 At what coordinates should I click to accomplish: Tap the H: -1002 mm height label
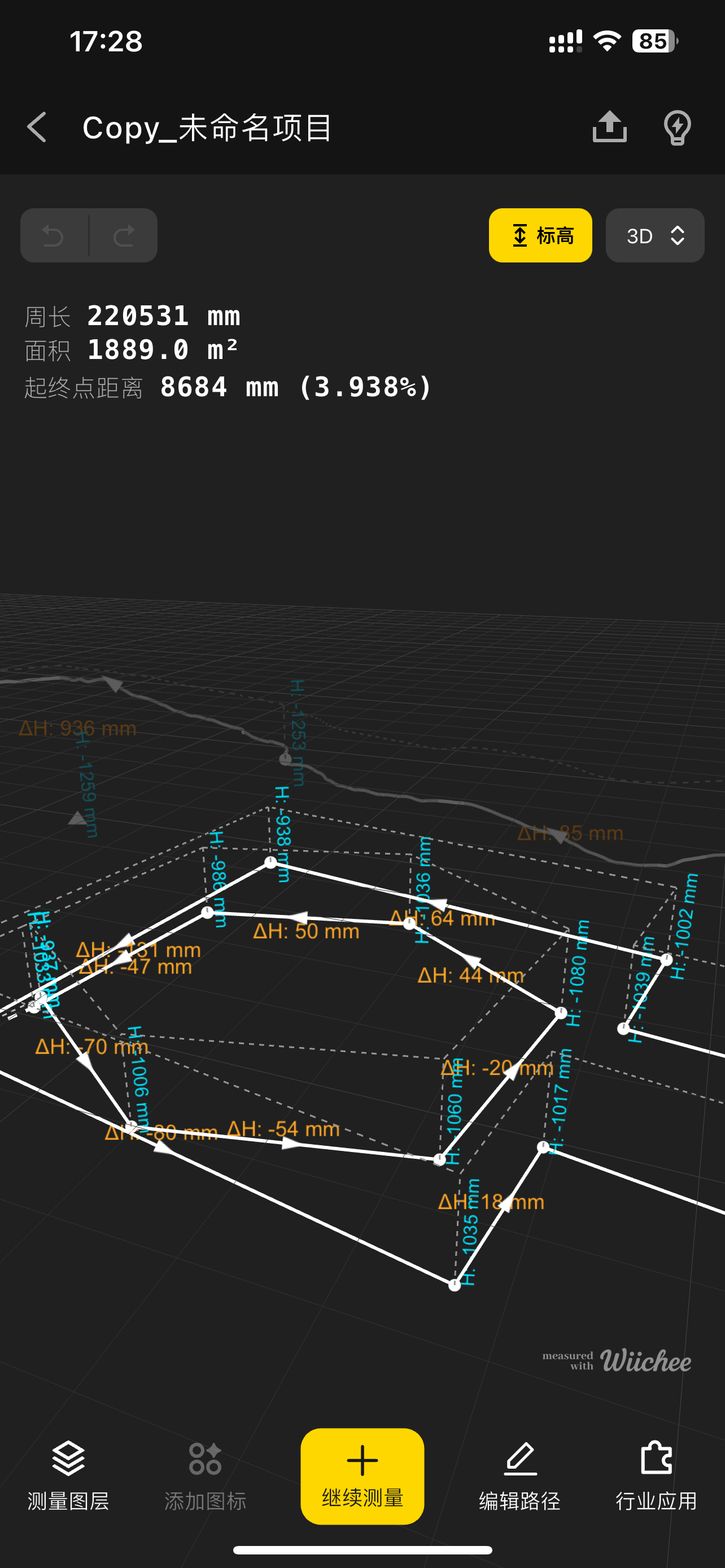click(x=684, y=926)
